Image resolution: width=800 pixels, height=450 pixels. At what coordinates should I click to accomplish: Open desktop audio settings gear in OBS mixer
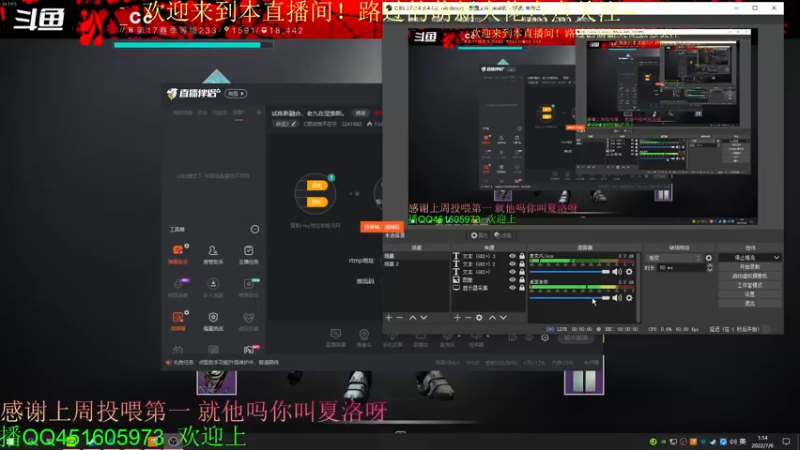tap(629, 298)
